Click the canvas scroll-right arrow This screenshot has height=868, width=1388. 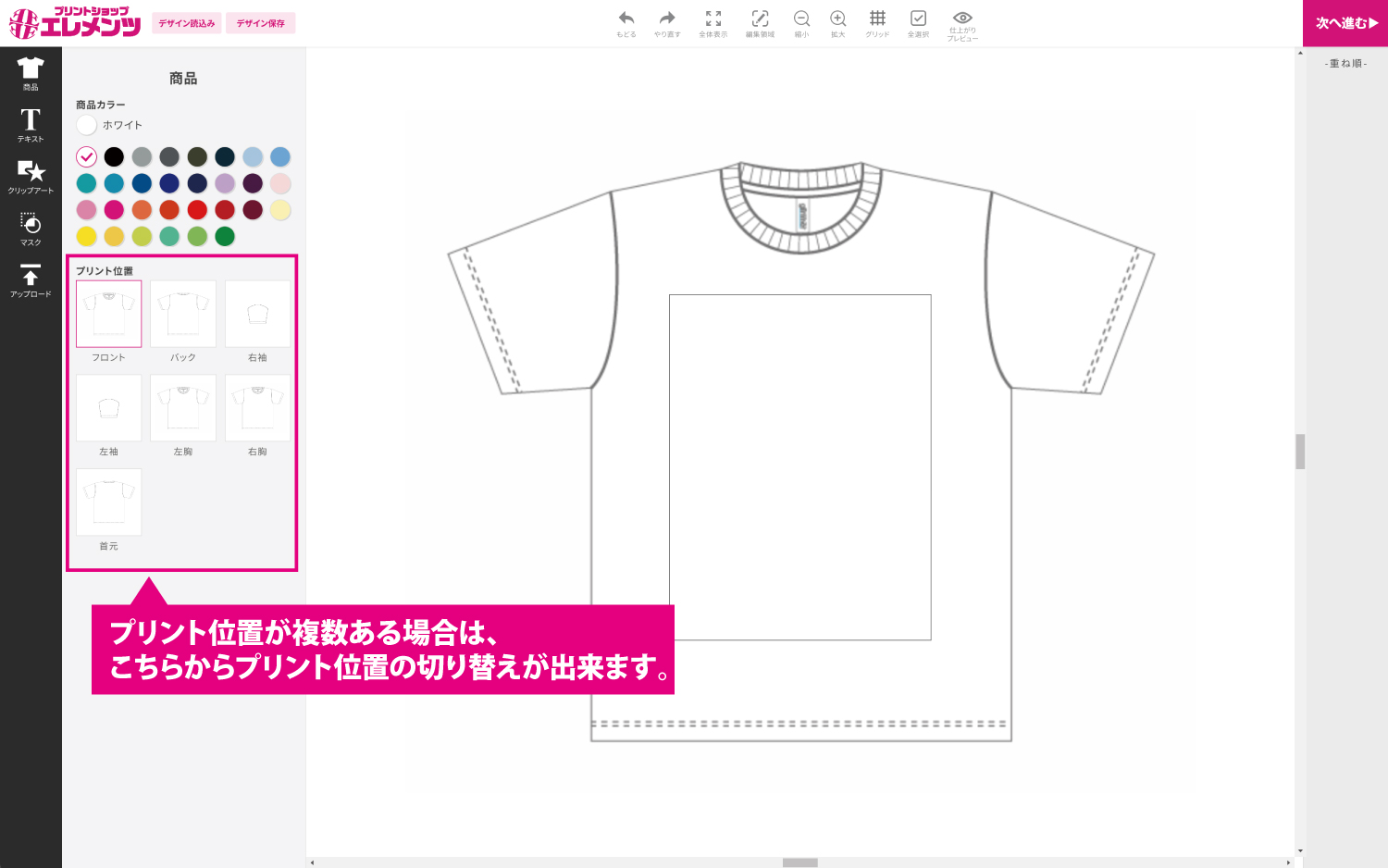point(1288,862)
